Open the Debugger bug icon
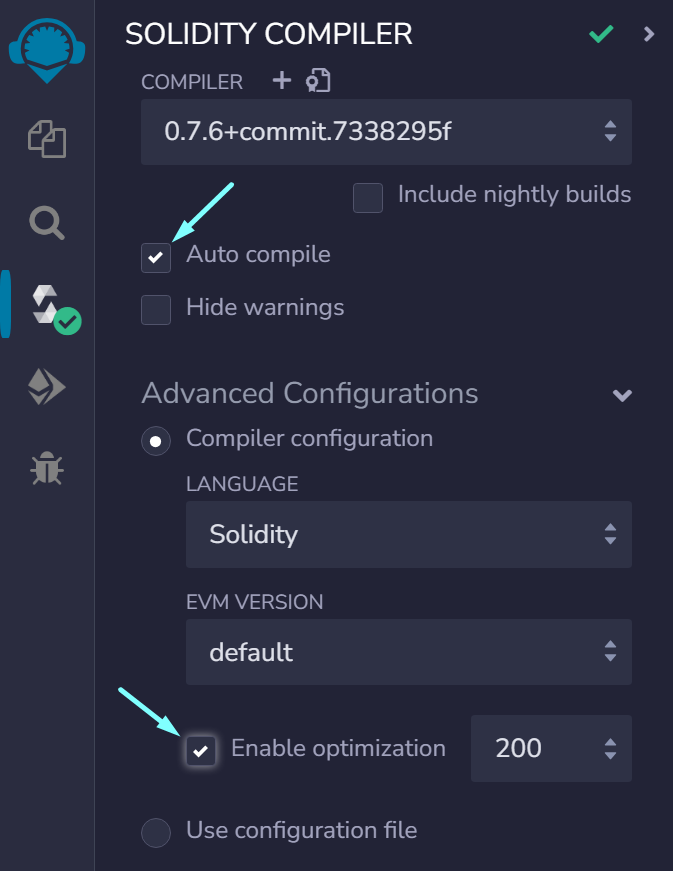673x871 pixels. [47, 468]
